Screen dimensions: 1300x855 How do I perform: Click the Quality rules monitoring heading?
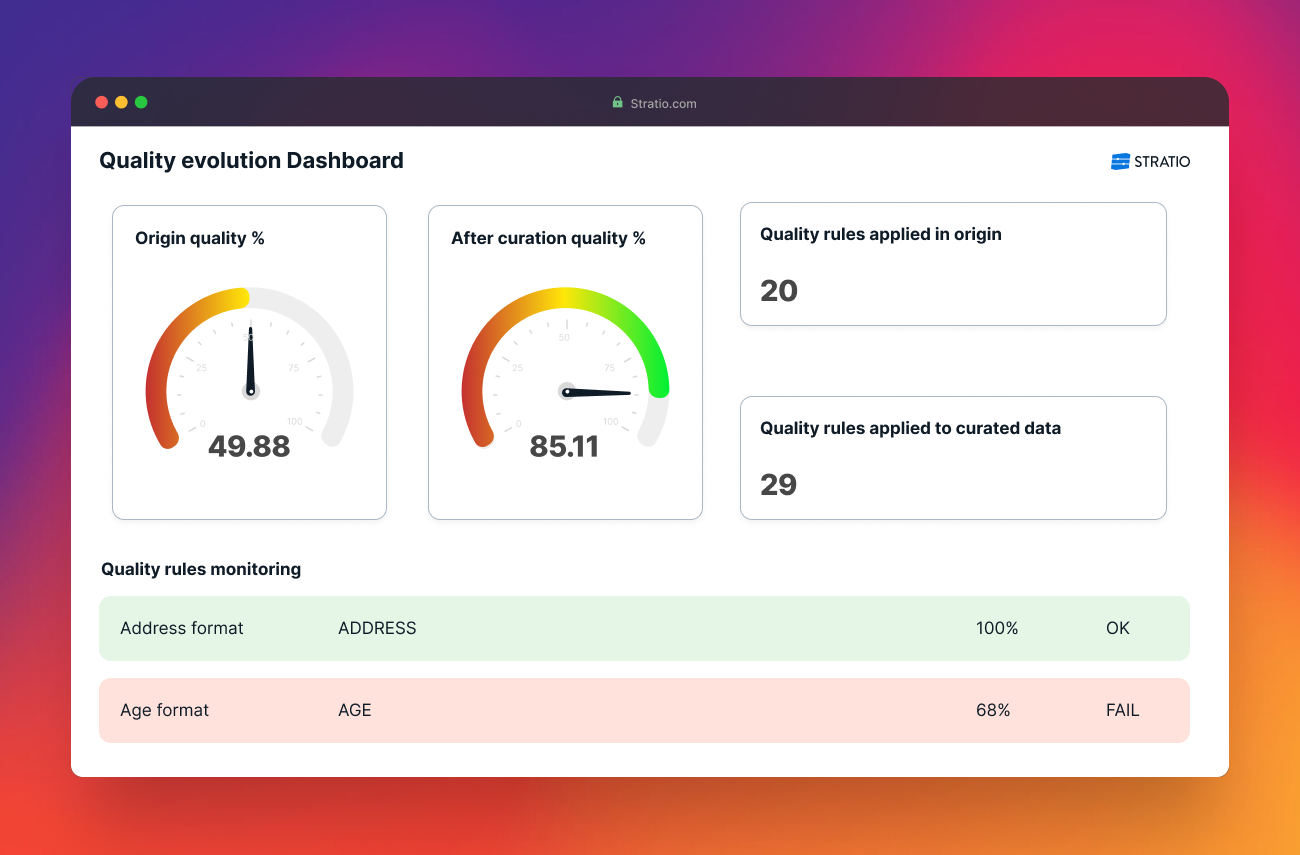[x=200, y=569]
